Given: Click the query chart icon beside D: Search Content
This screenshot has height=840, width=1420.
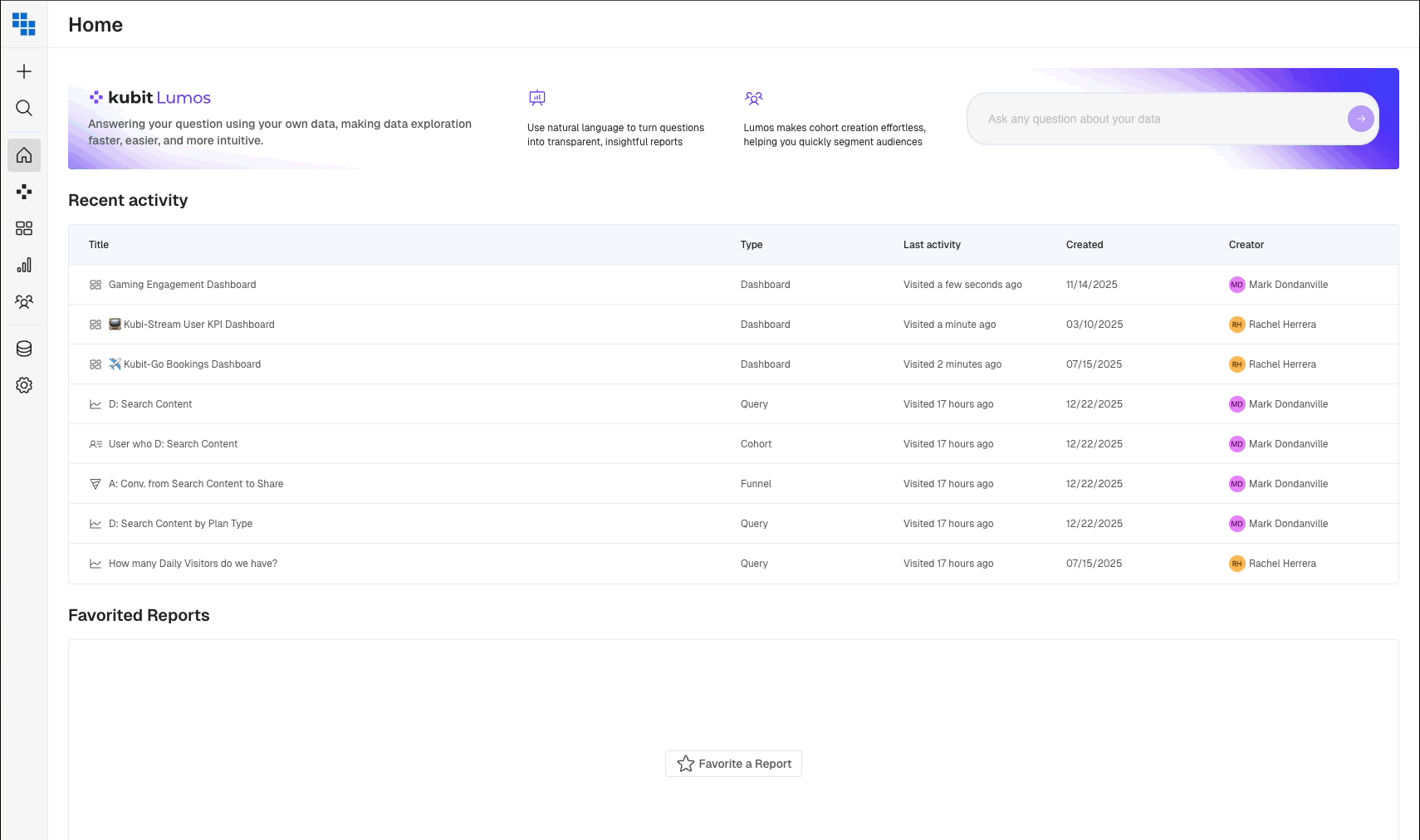Looking at the screenshot, I should 95,404.
